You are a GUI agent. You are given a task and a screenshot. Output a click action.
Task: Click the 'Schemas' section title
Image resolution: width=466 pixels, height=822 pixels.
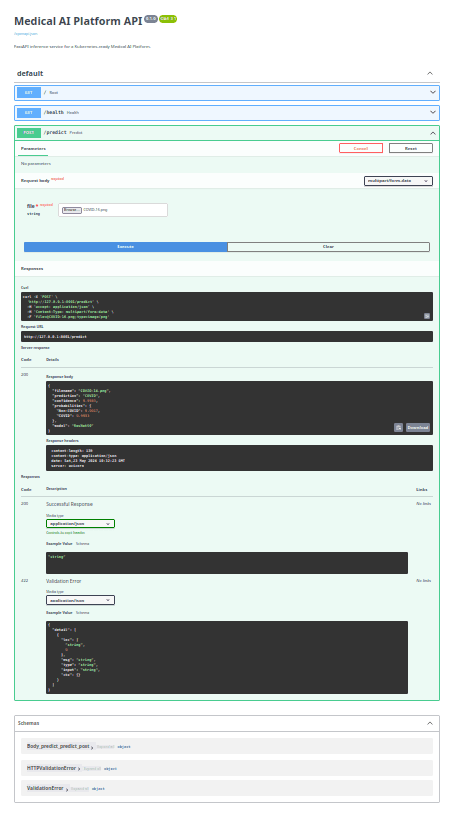click(x=28, y=723)
